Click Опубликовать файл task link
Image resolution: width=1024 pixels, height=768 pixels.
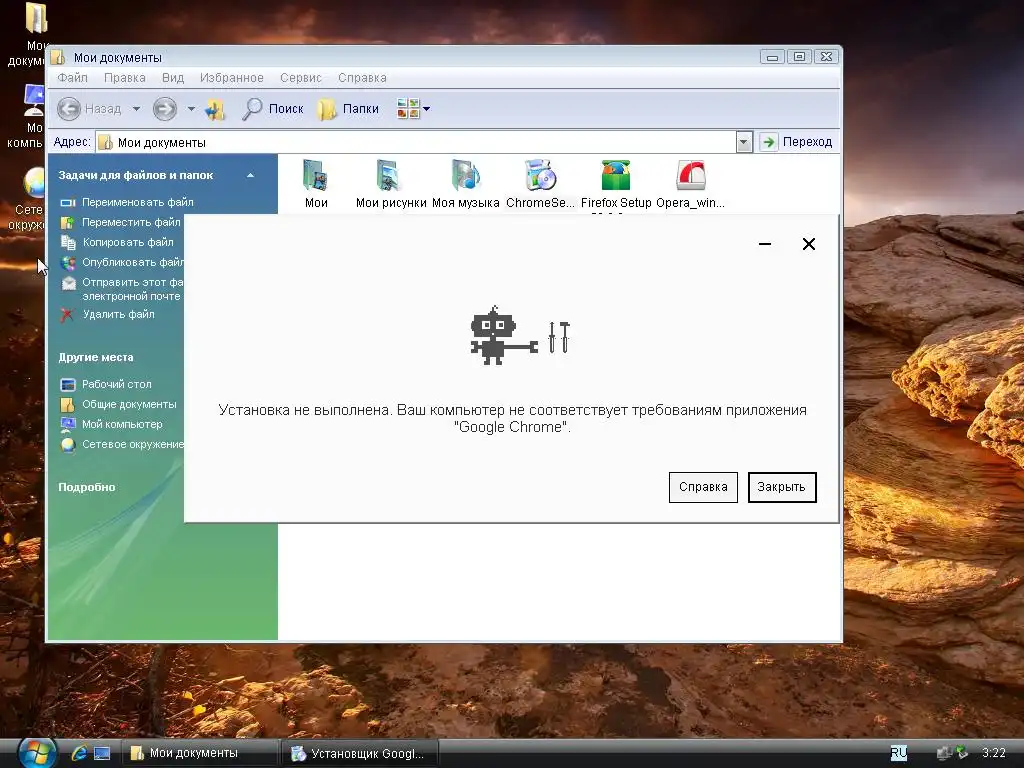click(133, 262)
